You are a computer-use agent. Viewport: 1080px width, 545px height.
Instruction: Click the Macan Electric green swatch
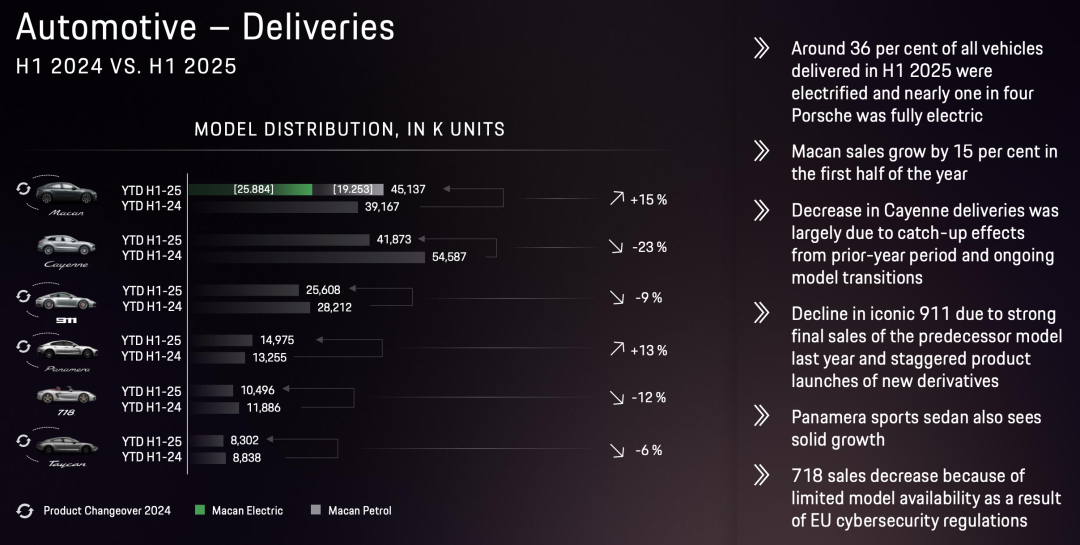tap(201, 511)
